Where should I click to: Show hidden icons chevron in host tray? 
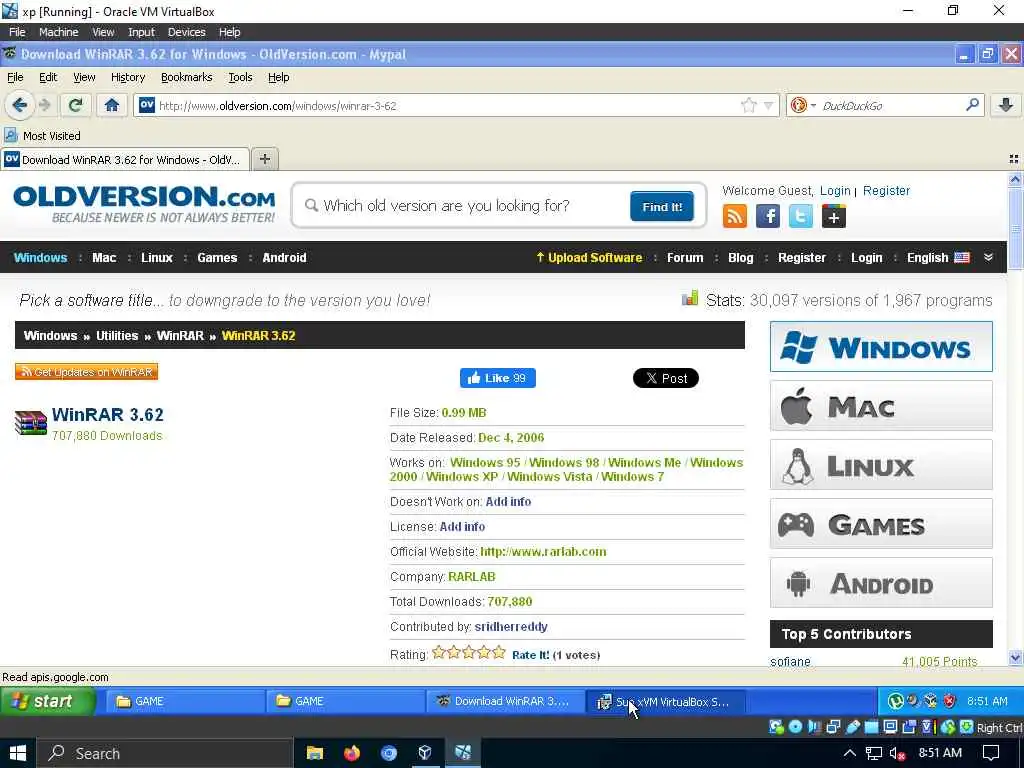coord(849,754)
